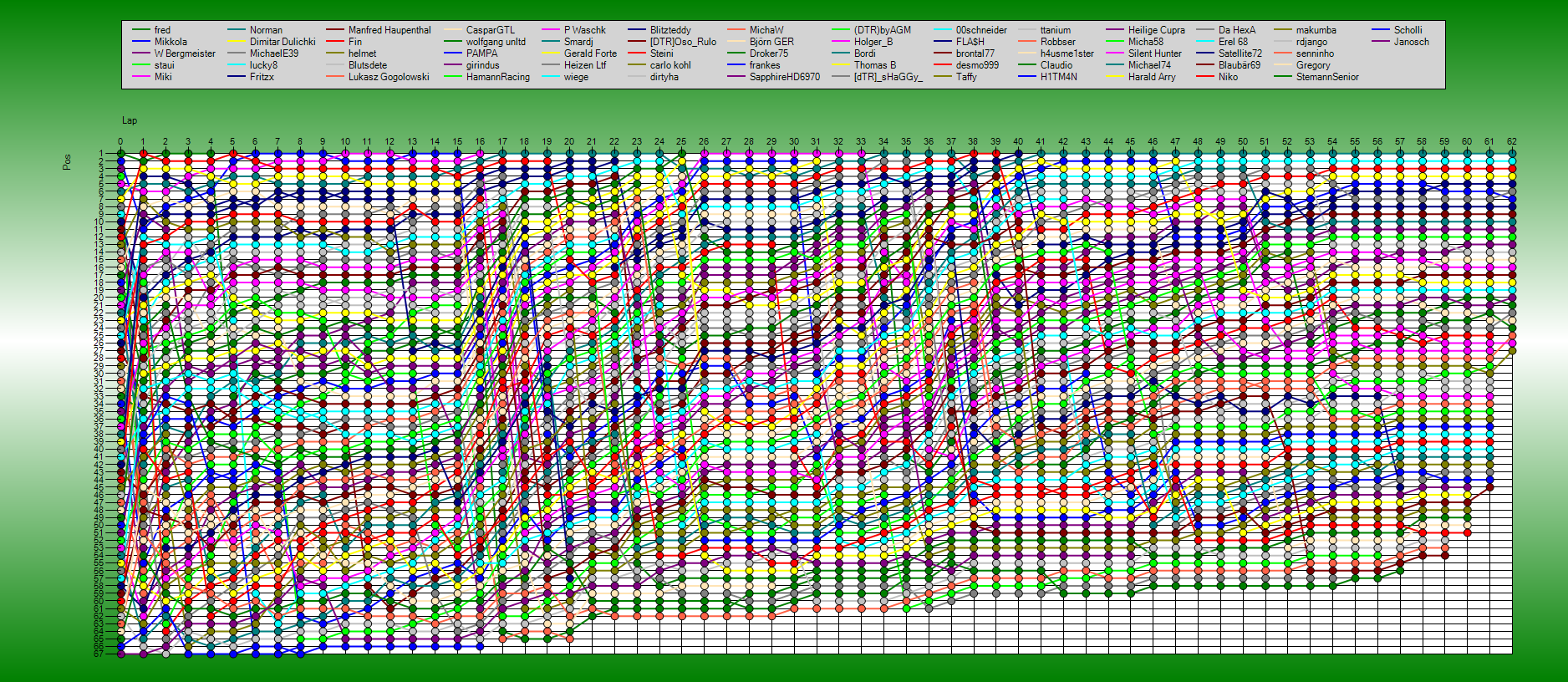Select 'SapphireHD6970' driver name
The width and height of the screenshot is (1568, 682).
(x=785, y=77)
